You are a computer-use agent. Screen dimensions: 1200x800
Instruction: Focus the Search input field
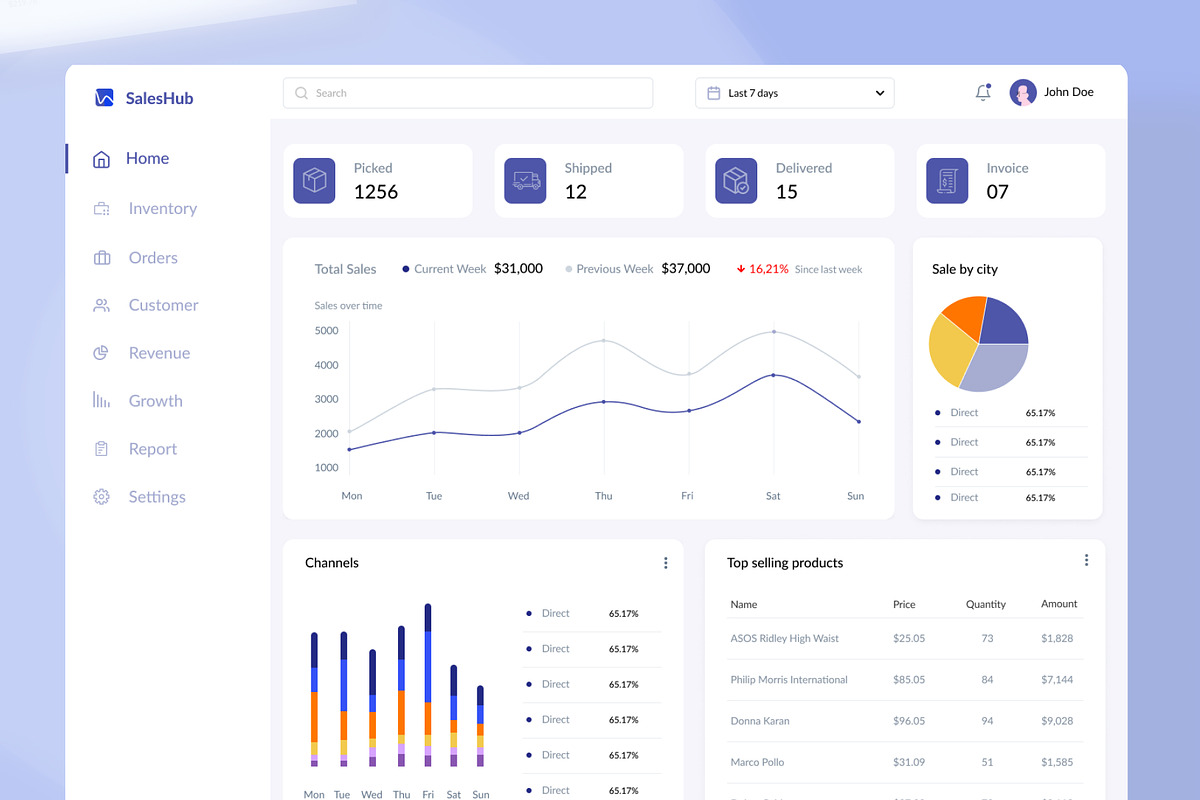pos(468,93)
